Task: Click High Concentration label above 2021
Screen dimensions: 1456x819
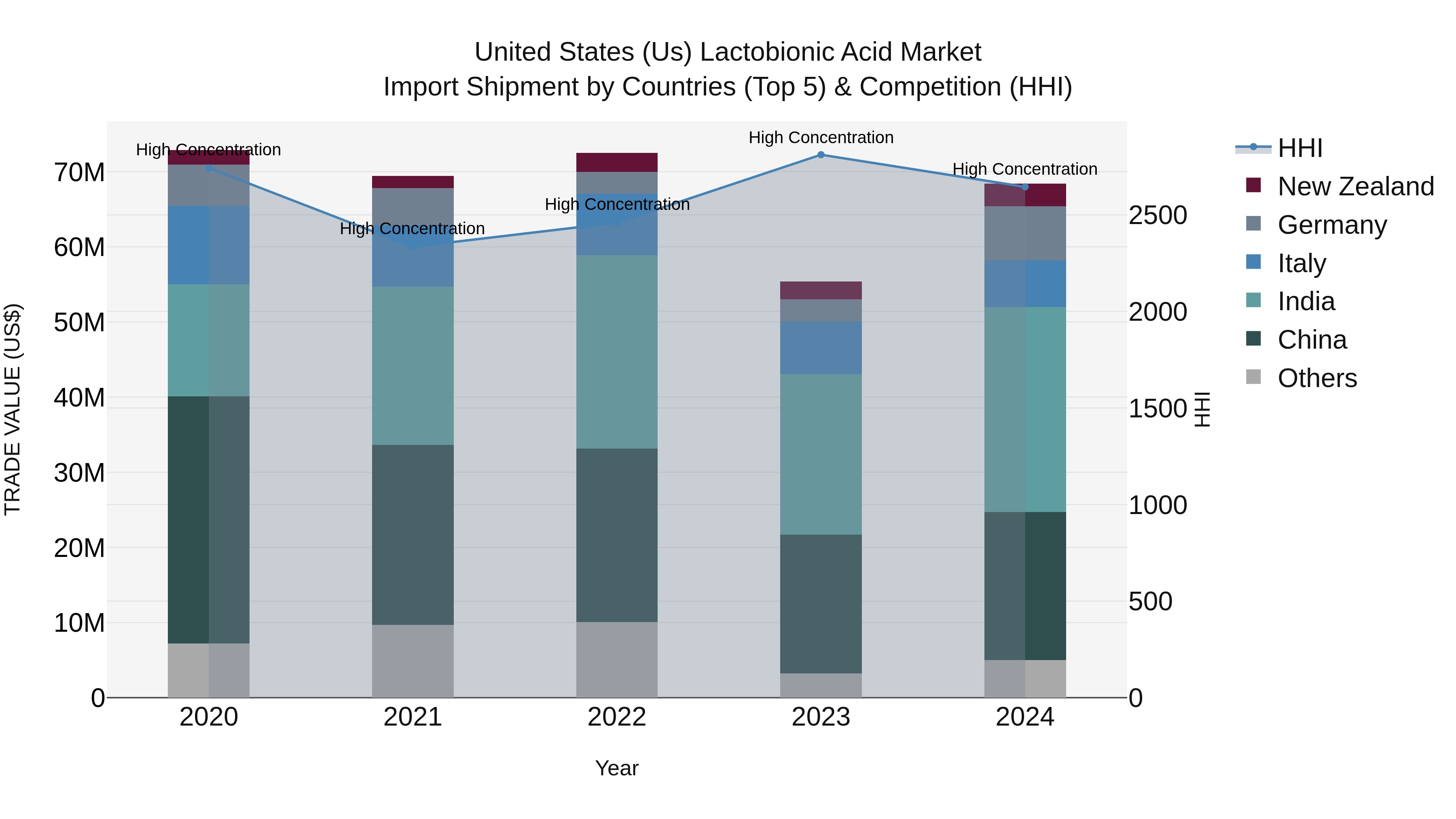Action: coord(413,229)
